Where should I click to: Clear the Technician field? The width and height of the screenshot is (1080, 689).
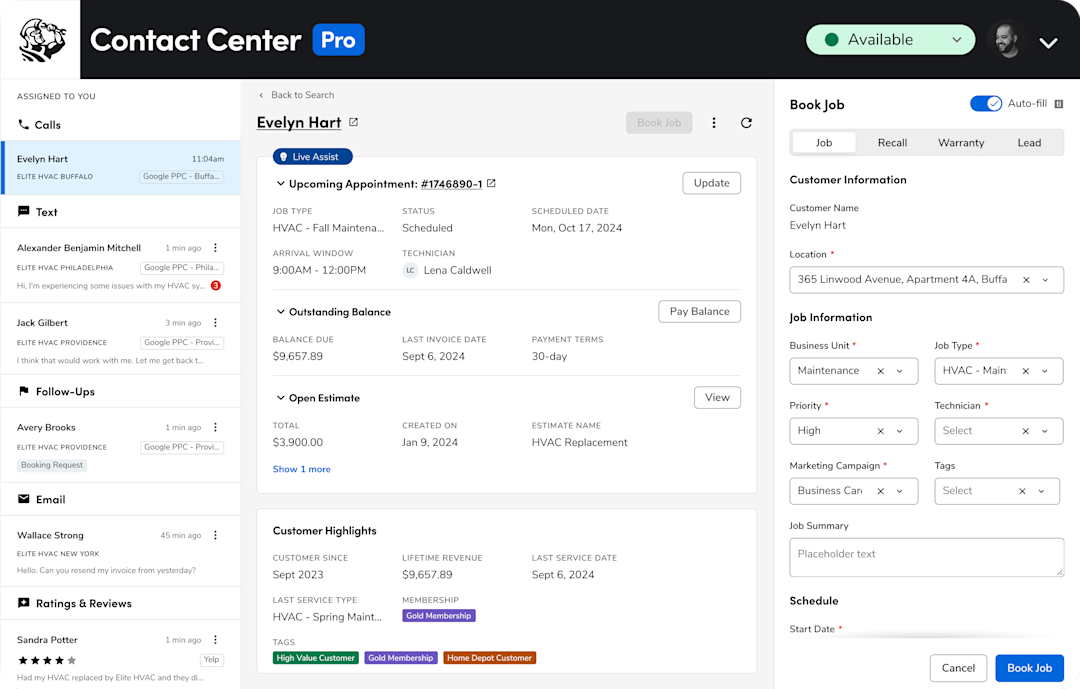pos(1026,431)
